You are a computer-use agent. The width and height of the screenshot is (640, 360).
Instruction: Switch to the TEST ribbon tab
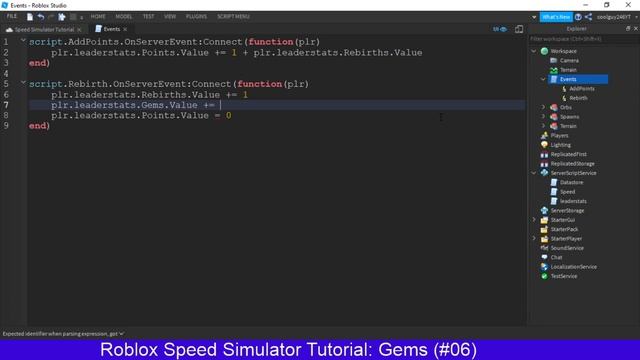(148, 17)
